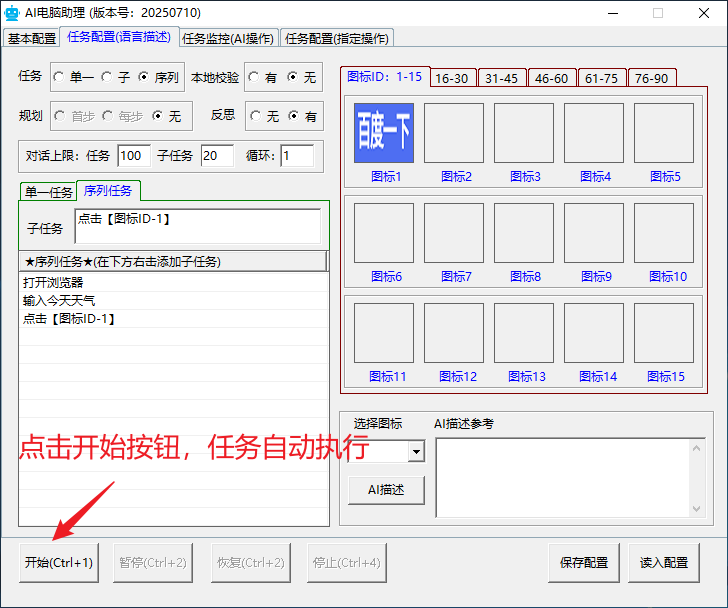Click the AI描述 button

(386, 490)
